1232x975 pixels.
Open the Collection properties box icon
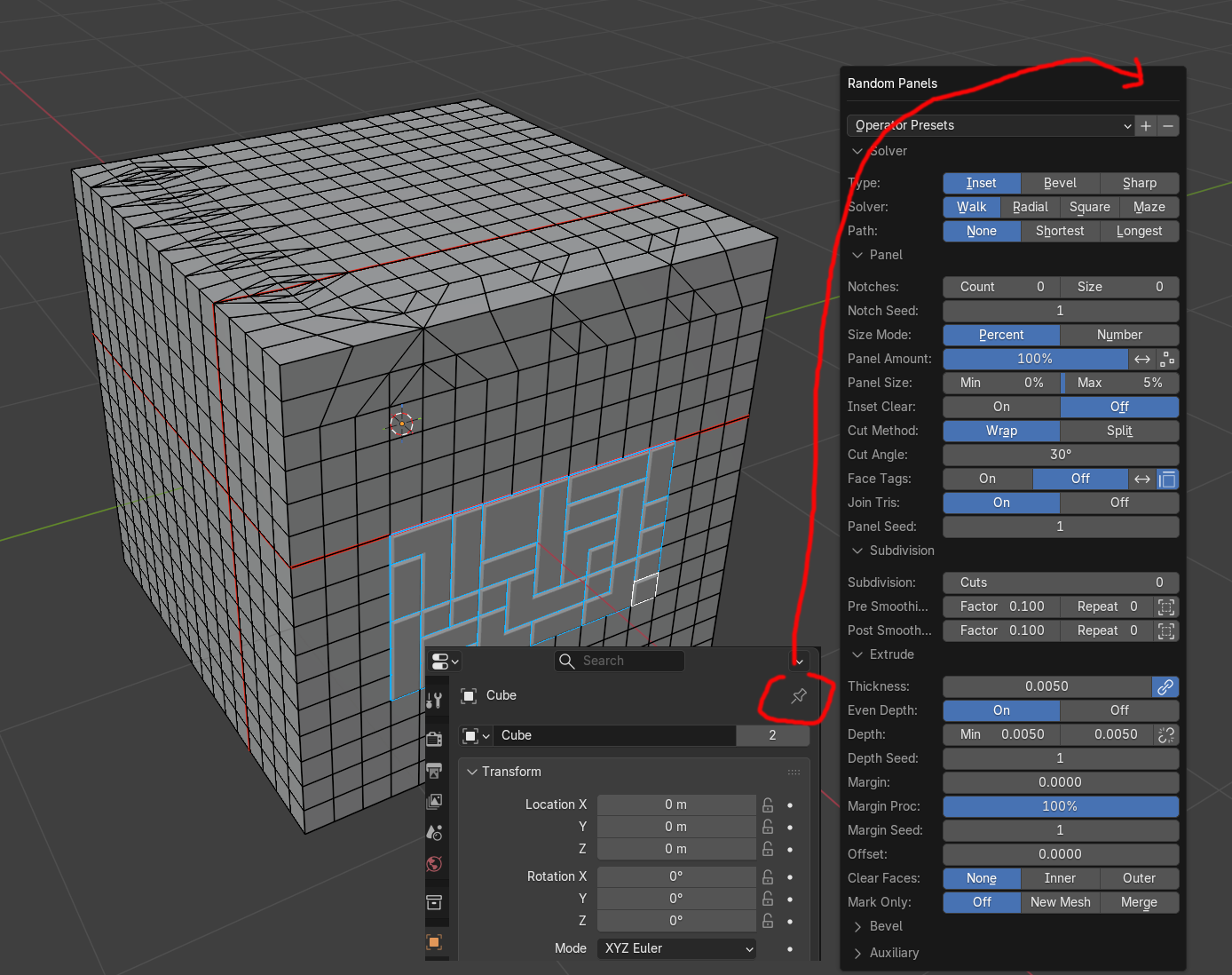pyautogui.click(x=434, y=902)
